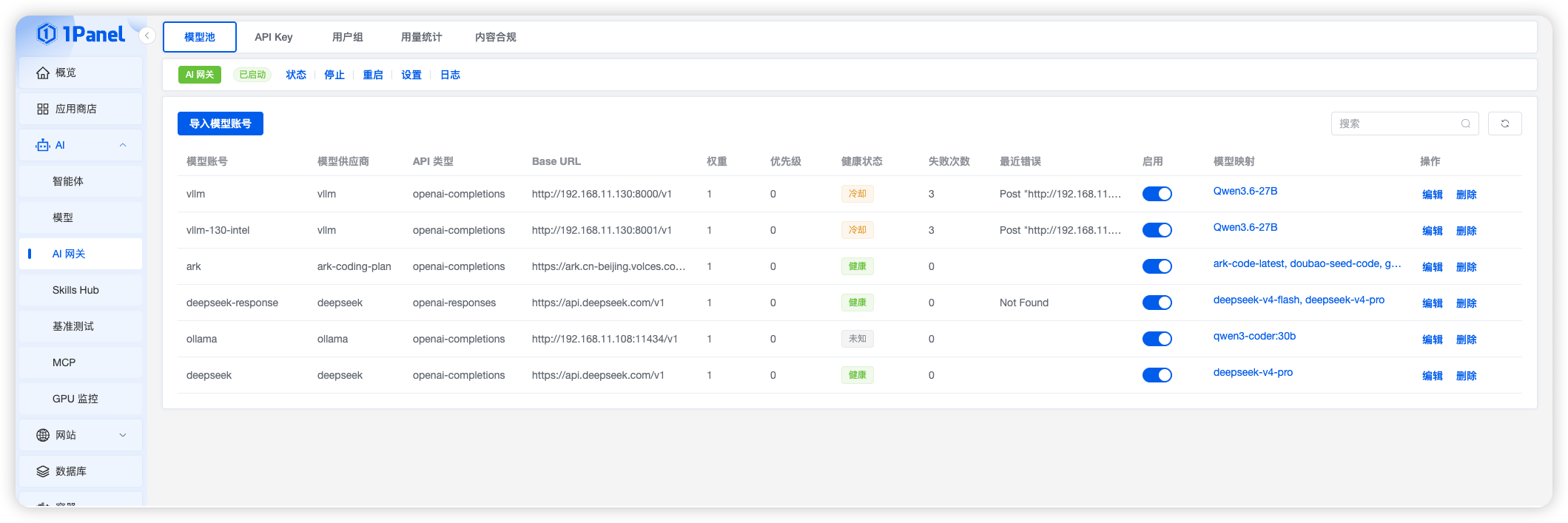Open 概览 in the sidebar
Screen dimensions: 1568x523
click(81, 72)
